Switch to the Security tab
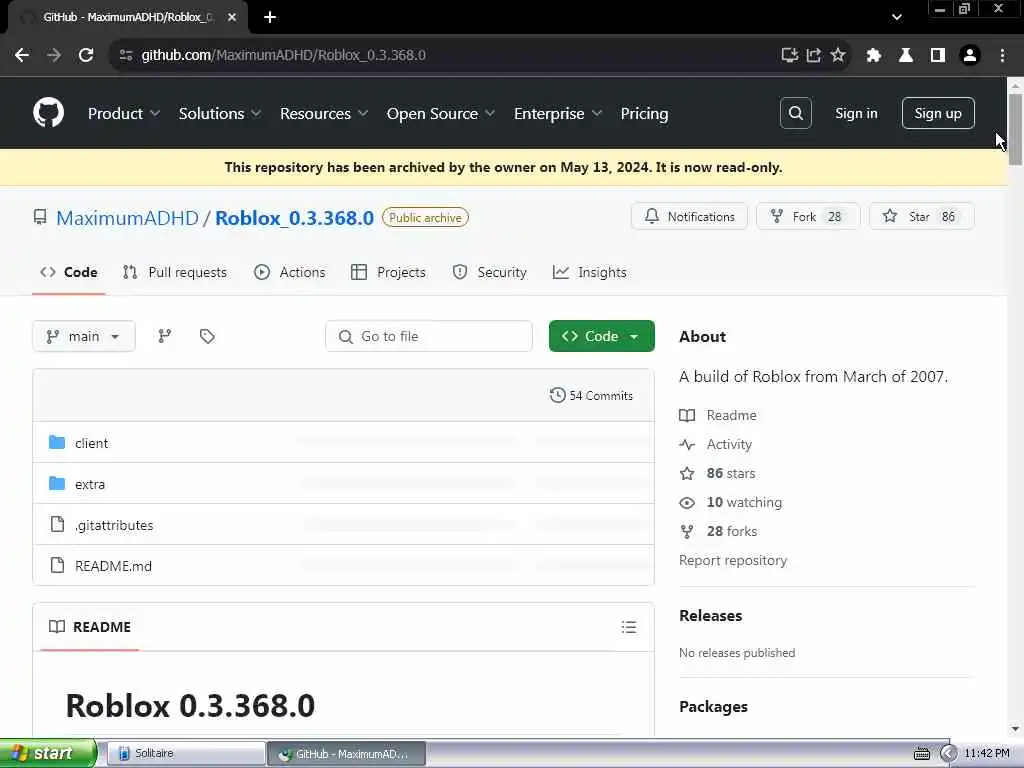 pos(489,272)
